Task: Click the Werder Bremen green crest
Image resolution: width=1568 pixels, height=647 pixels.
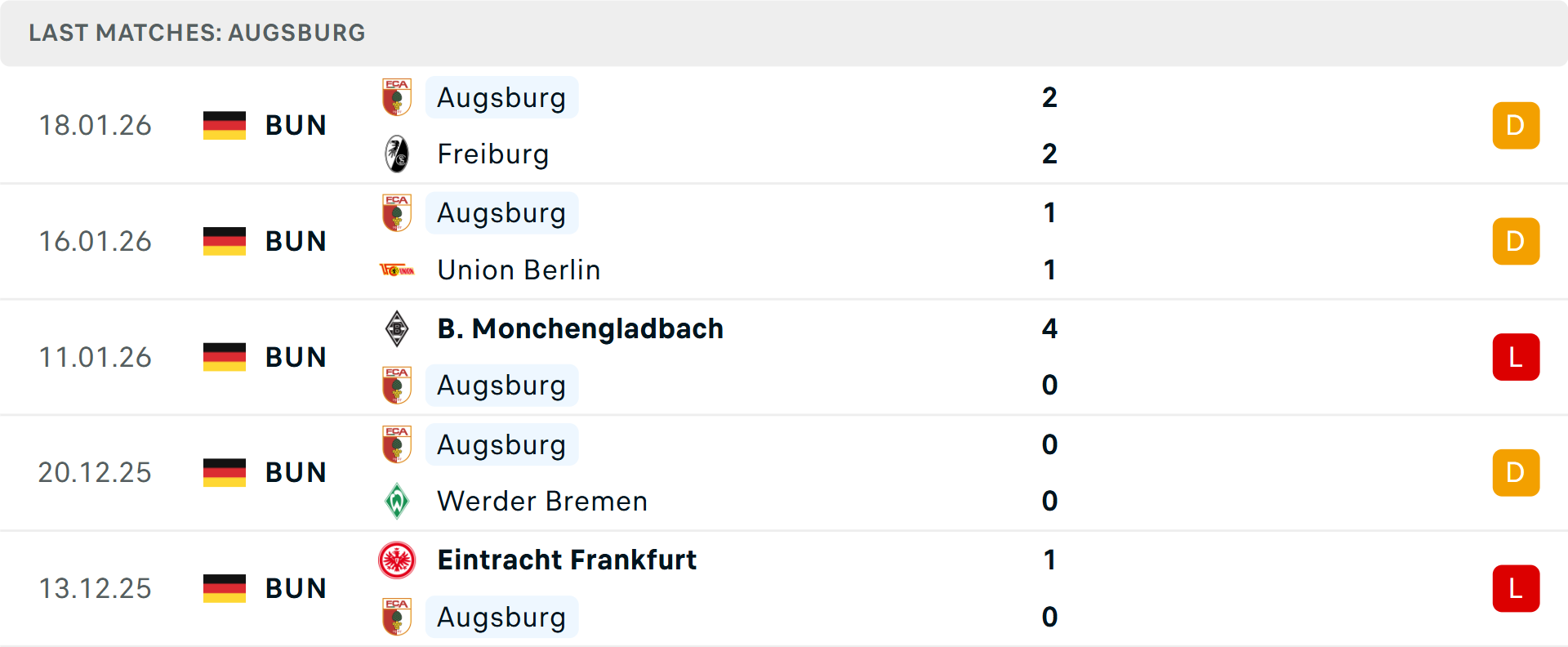Action: click(x=397, y=501)
